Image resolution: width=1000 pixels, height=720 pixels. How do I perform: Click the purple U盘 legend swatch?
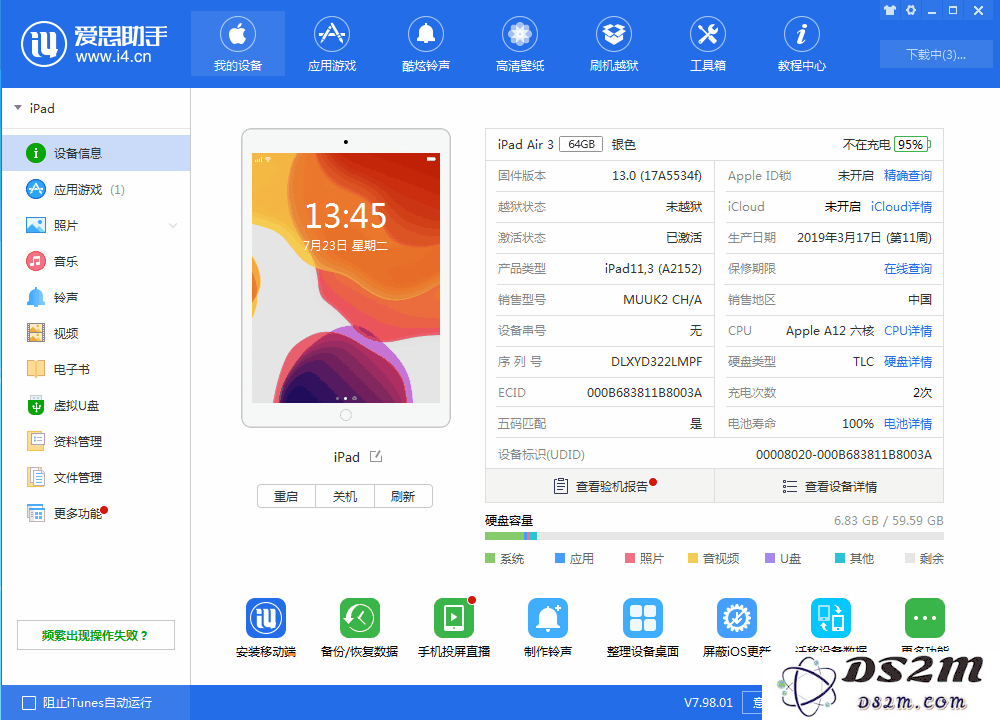pos(770,558)
